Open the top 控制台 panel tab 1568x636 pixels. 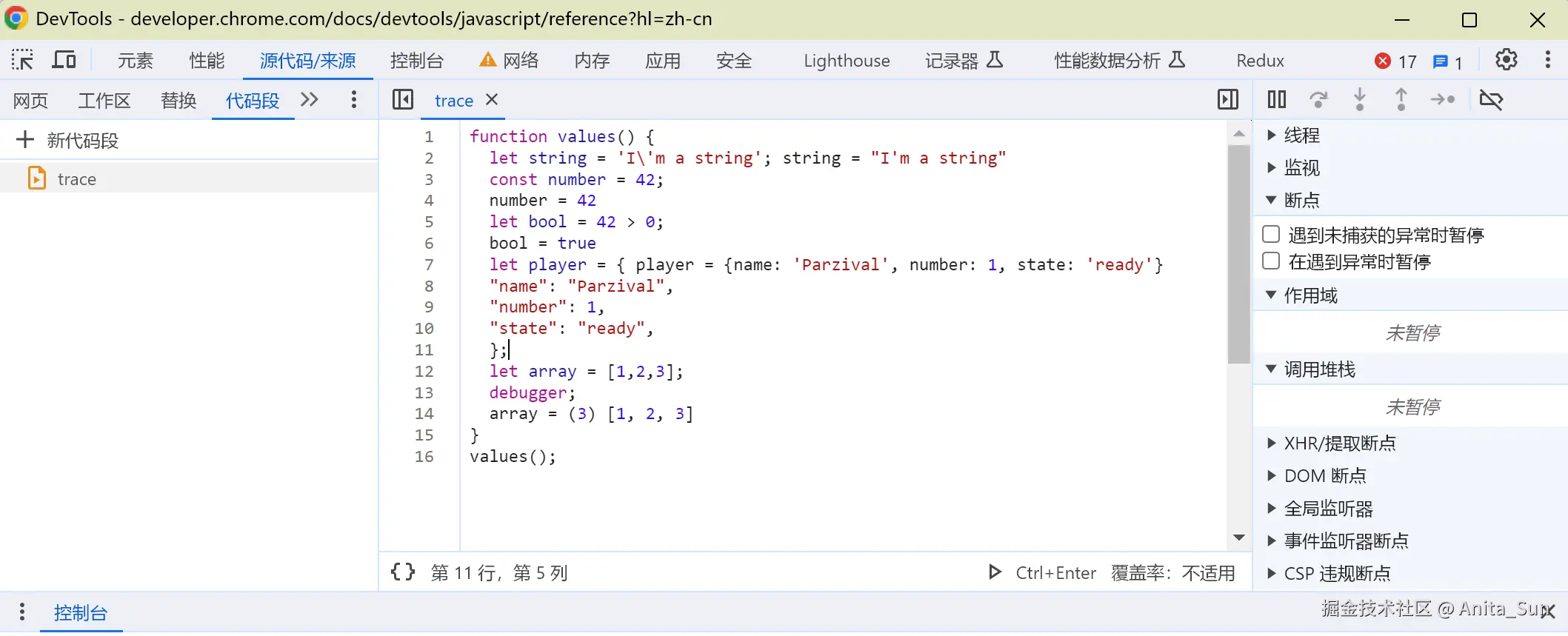click(417, 61)
